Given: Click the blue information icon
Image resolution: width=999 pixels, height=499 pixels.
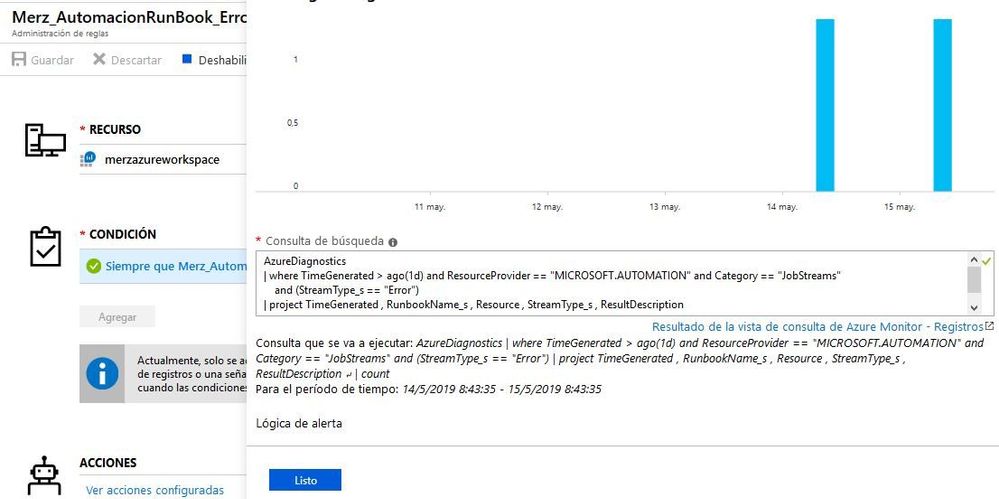Looking at the screenshot, I should pos(102,373).
